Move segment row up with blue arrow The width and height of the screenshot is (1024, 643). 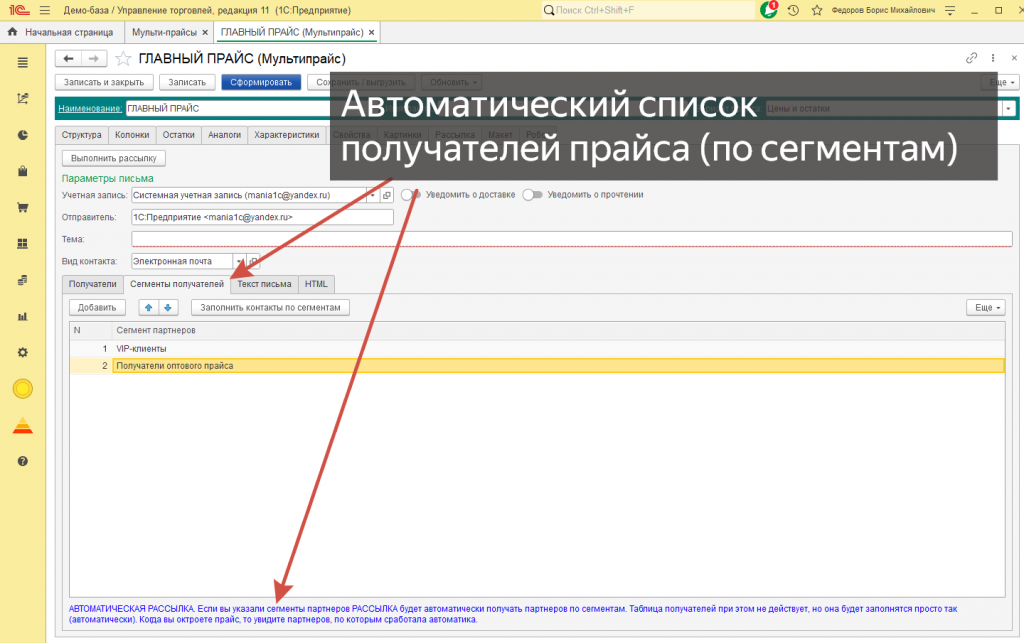click(x=148, y=307)
